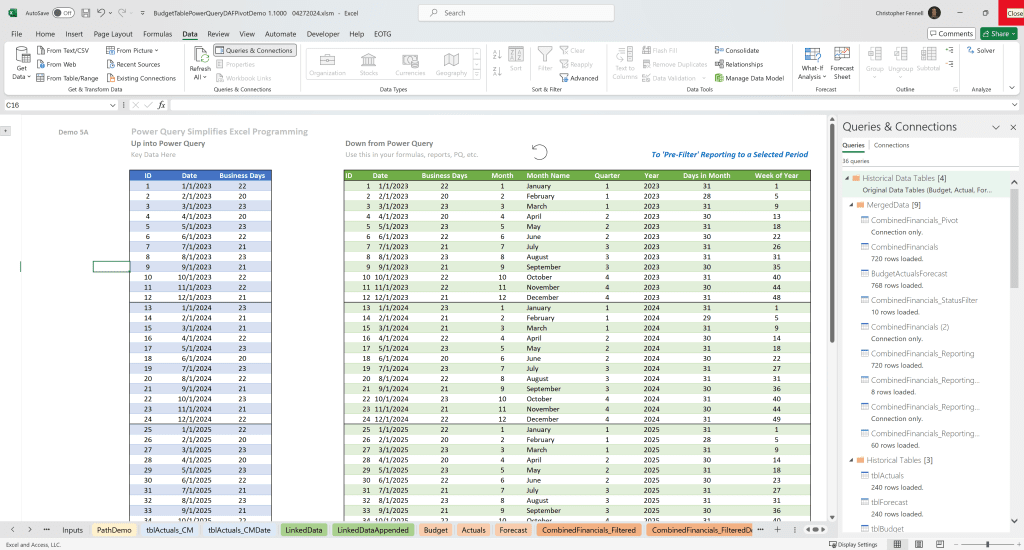1024x550 pixels.
Task: Toggle the Queries & Connections pane button
Action: pyautogui.click(x=255, y=50)
